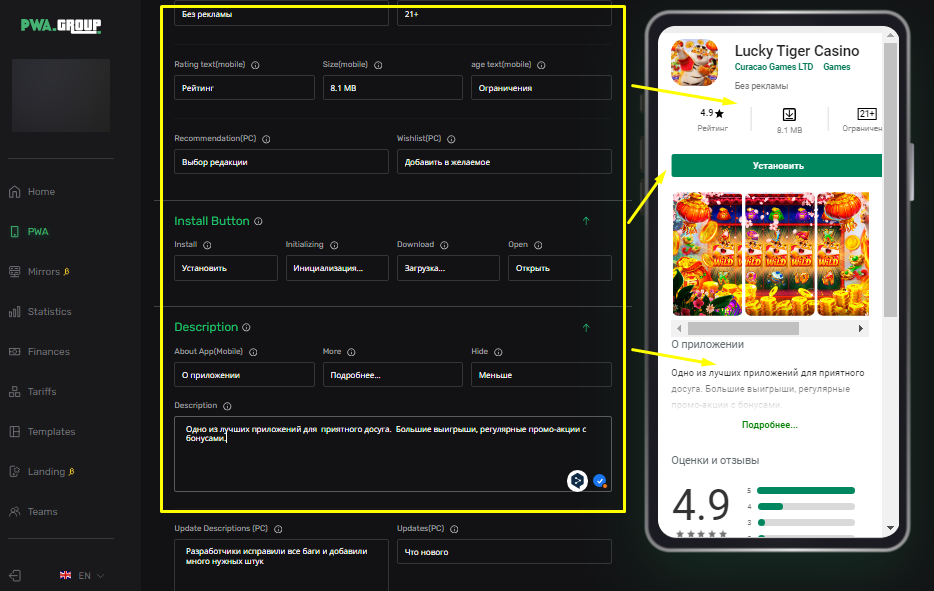Open Statistics menu item
Viewport: 934px width, 591px height.
(49, 312)
